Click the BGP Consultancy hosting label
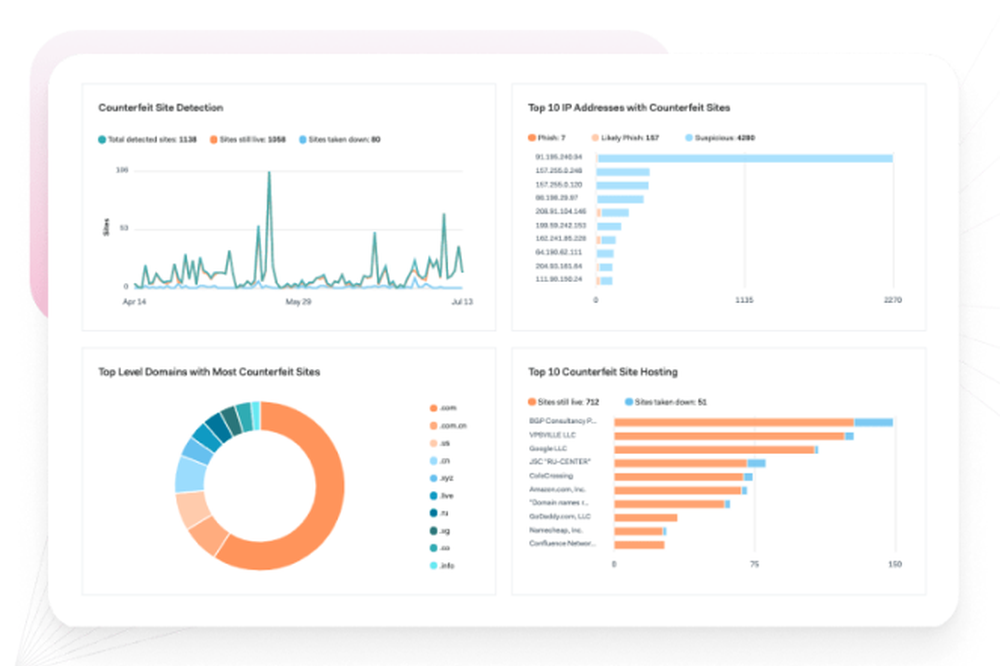Viewport: 1000px width, 666px height. (562, 421)
